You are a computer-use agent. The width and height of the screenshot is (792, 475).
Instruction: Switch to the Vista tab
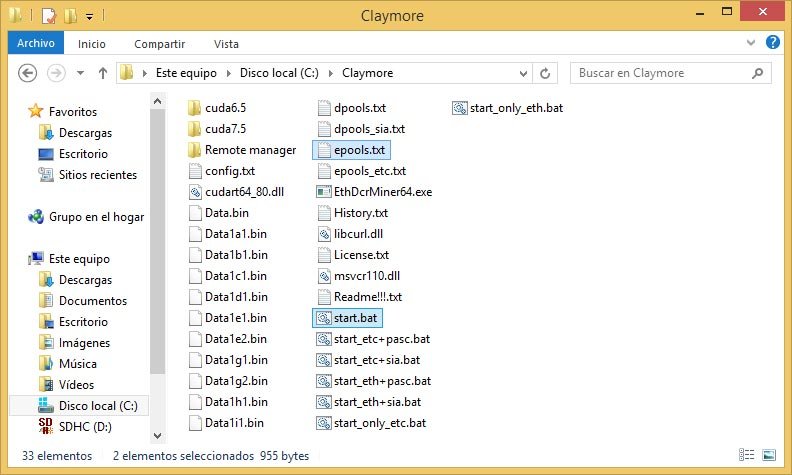coord(226,44)
